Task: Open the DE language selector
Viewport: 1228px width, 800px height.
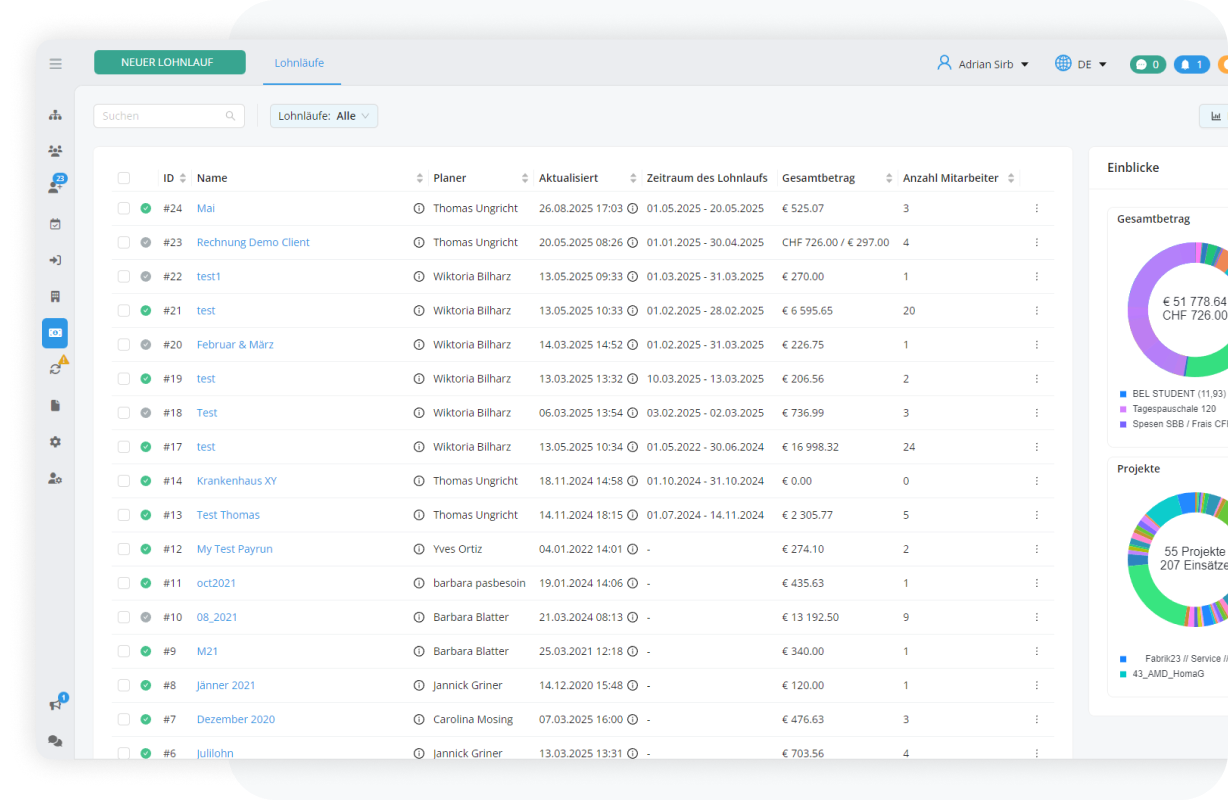Action: click(x=1081, y=64)
